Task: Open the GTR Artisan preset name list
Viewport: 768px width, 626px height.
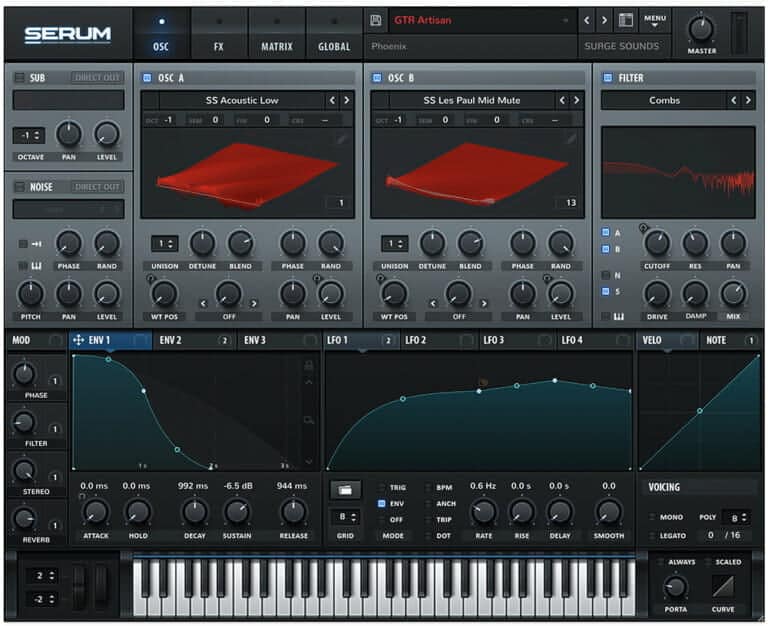Action: 481,21
